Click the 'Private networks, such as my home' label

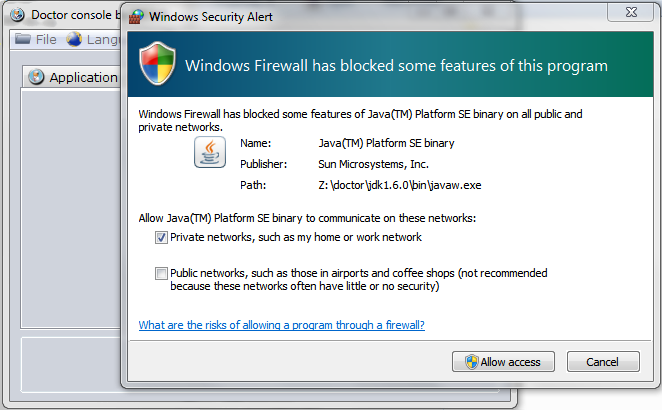[296, 237]
